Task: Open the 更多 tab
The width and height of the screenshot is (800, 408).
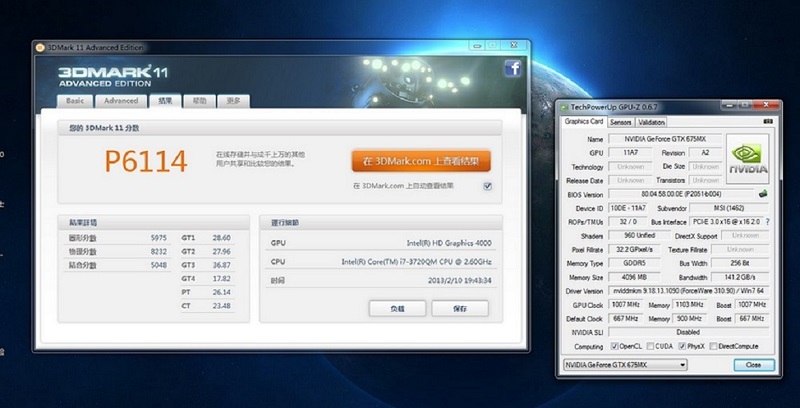Action: pyautogui.click(x=233, y=101)
